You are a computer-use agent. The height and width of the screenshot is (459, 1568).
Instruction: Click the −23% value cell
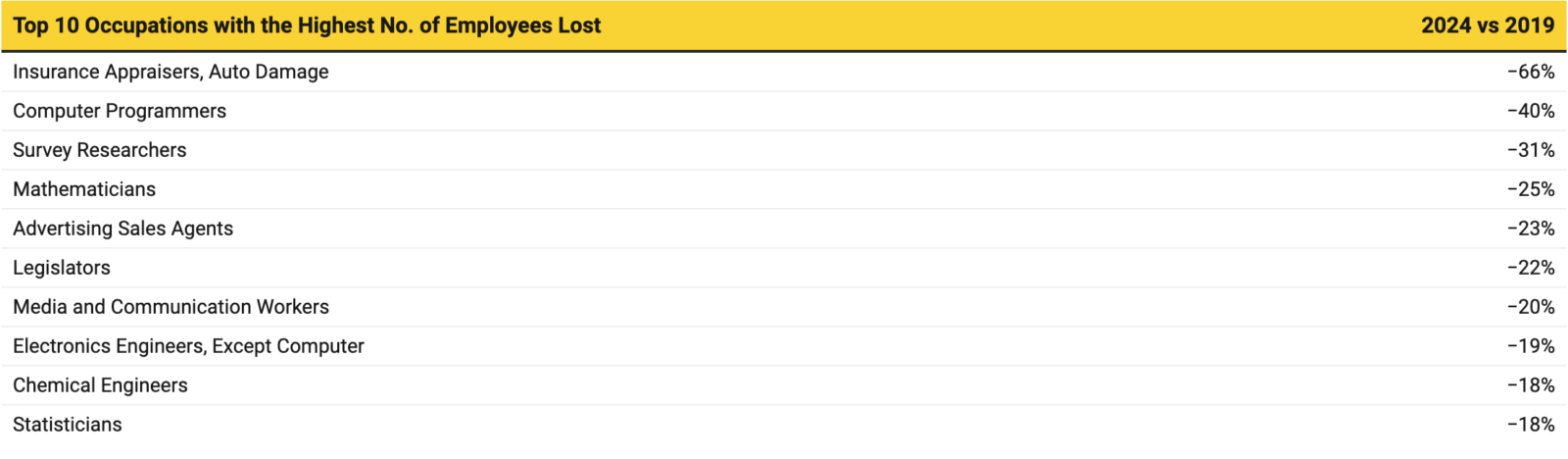(x=1531, y=229)
